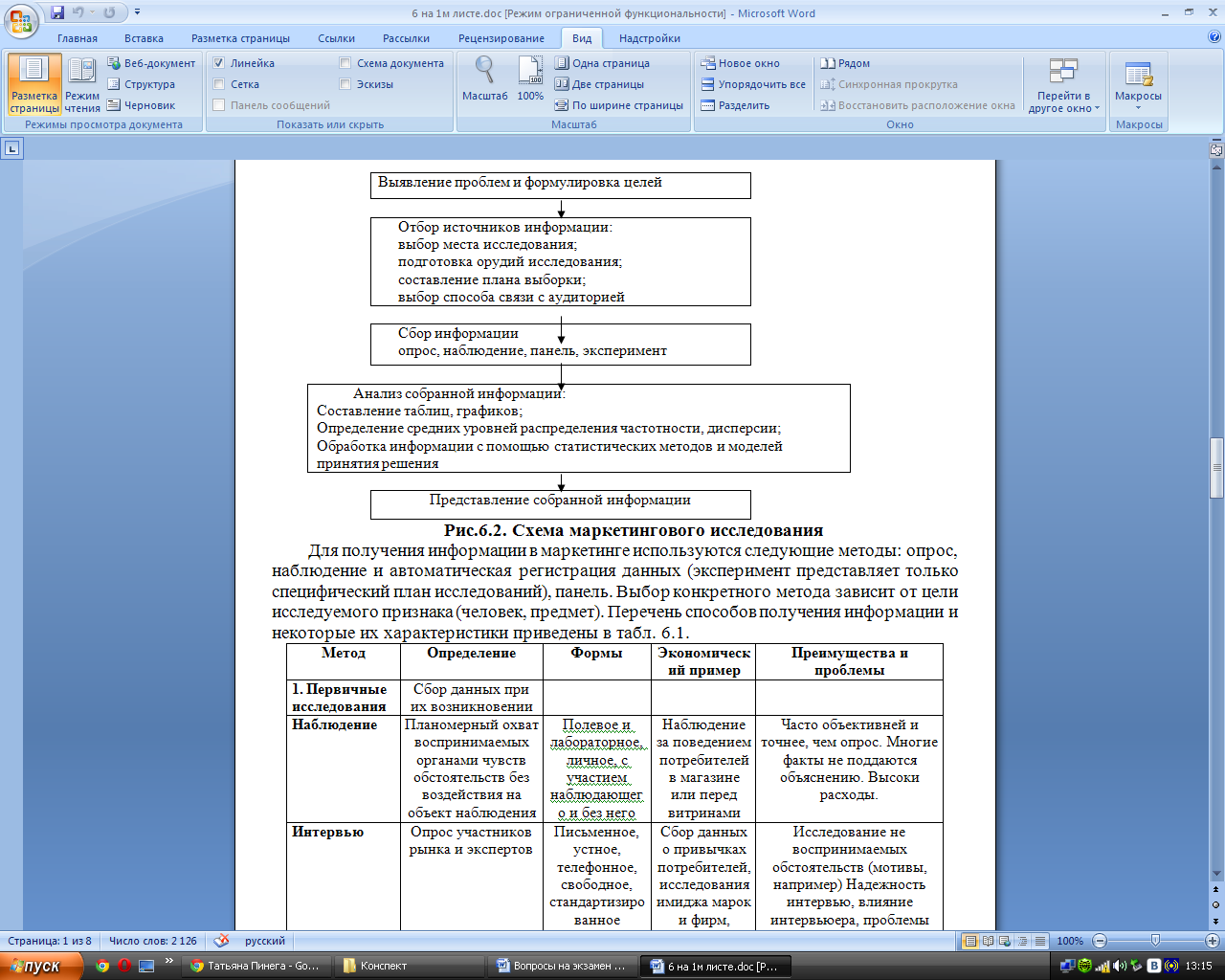Open the Главная ribbon tab
The height and width of the screenshot is (980, 1225).
pyautogui.click(x=78, y=38)
